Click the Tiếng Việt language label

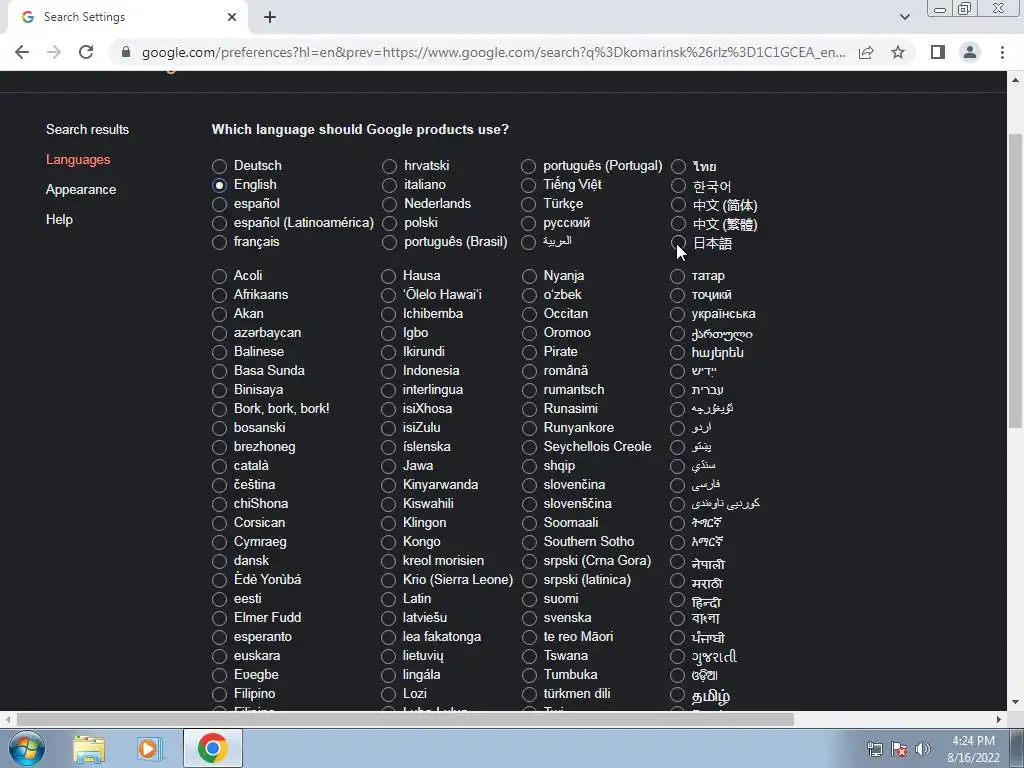click(572, 184)
